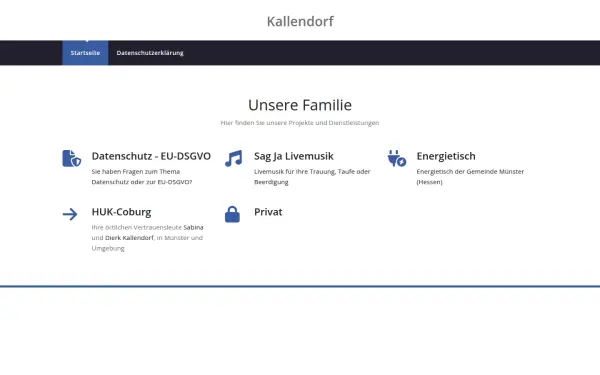Click the HUK-Coburg arrow icon
This screenshot has height=375, width=600.
pos(70,214)
